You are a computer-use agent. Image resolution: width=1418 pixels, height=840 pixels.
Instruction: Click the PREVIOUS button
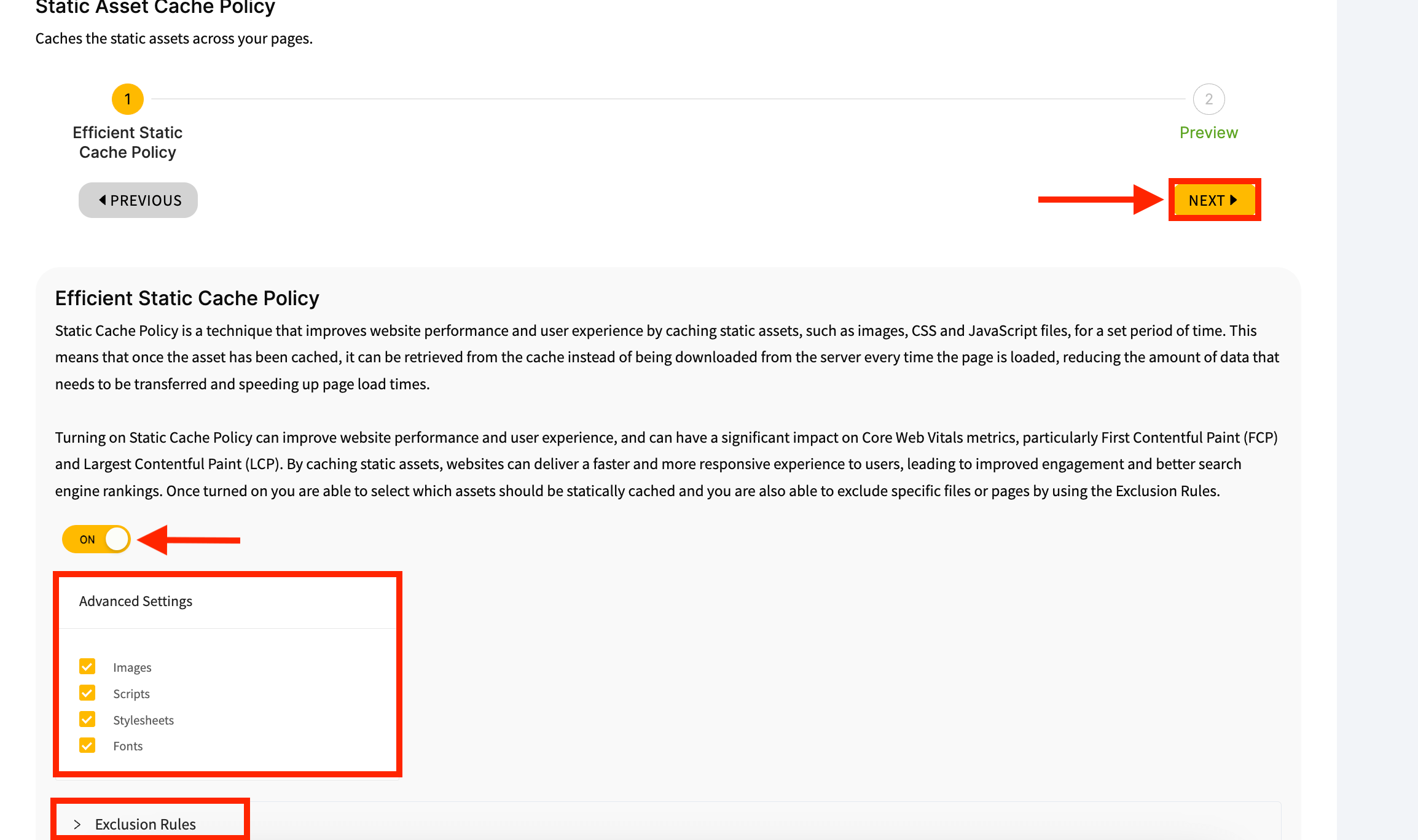[x=138, y=200]
